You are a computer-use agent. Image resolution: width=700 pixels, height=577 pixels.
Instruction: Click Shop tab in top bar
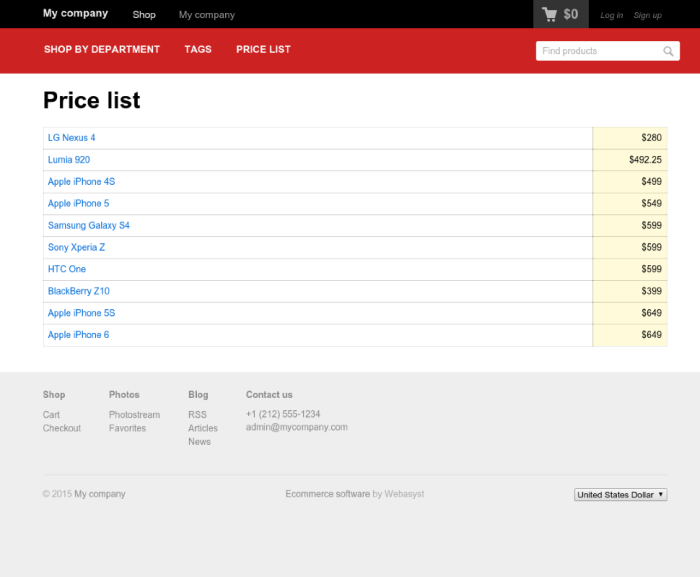pos(144,15)
